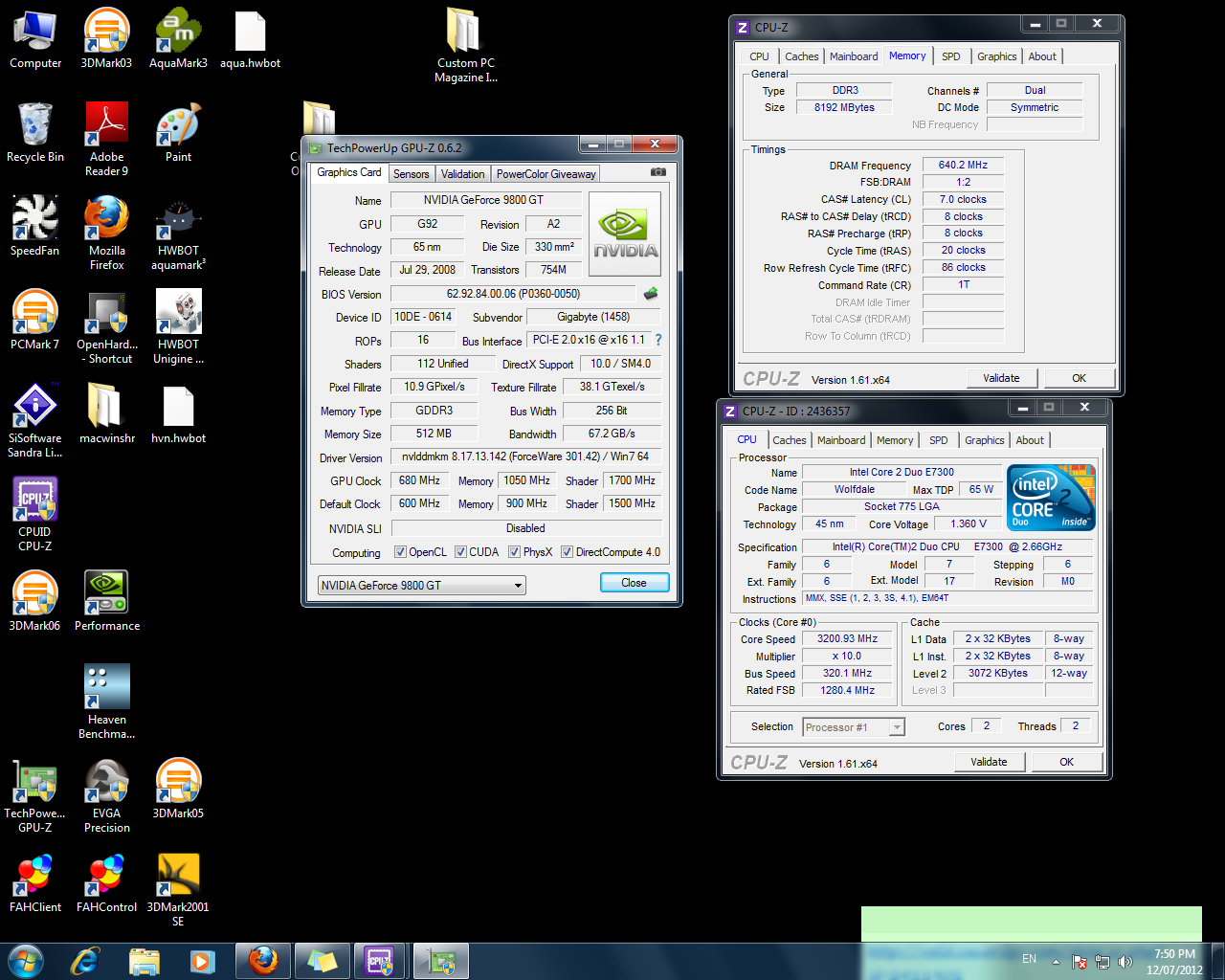Image resolution: width=1225 pixels, height=980 pixels.
Task: Click the GPU-Z screenshot camera icon
Action: (658, 172)
